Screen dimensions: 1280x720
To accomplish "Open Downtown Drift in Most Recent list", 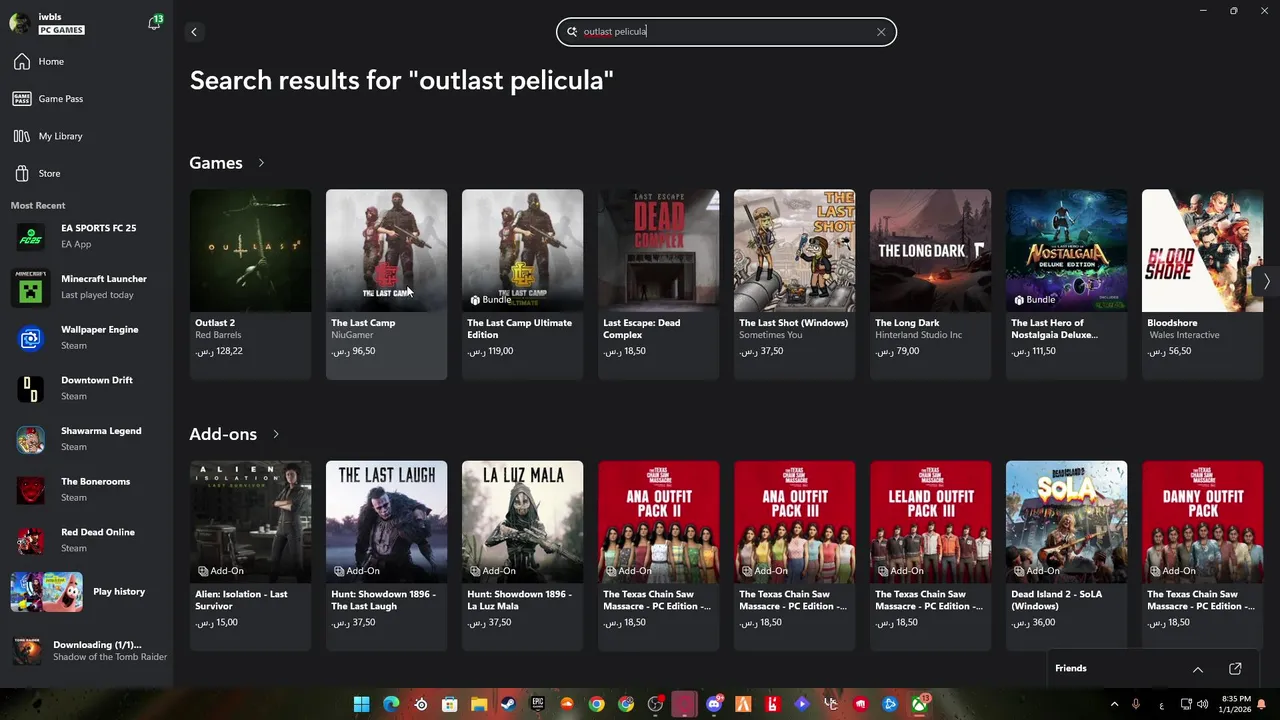I will 86,388.
